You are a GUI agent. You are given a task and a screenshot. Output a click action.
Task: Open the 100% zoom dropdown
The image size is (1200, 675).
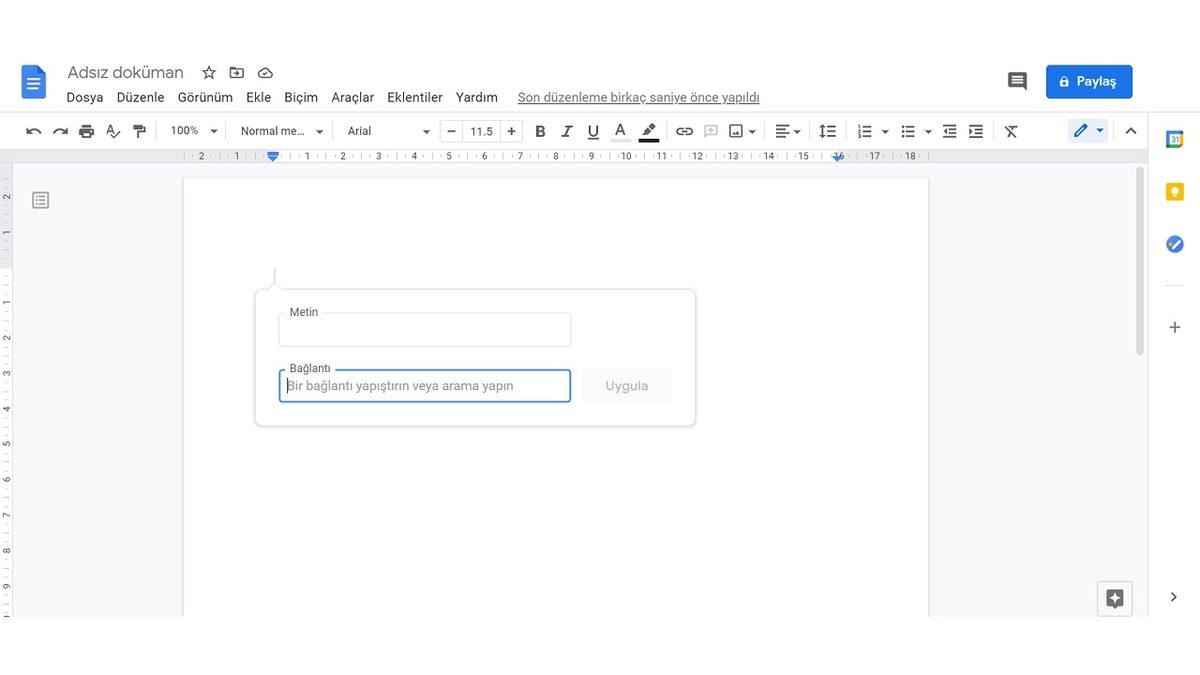pos(194,131)
